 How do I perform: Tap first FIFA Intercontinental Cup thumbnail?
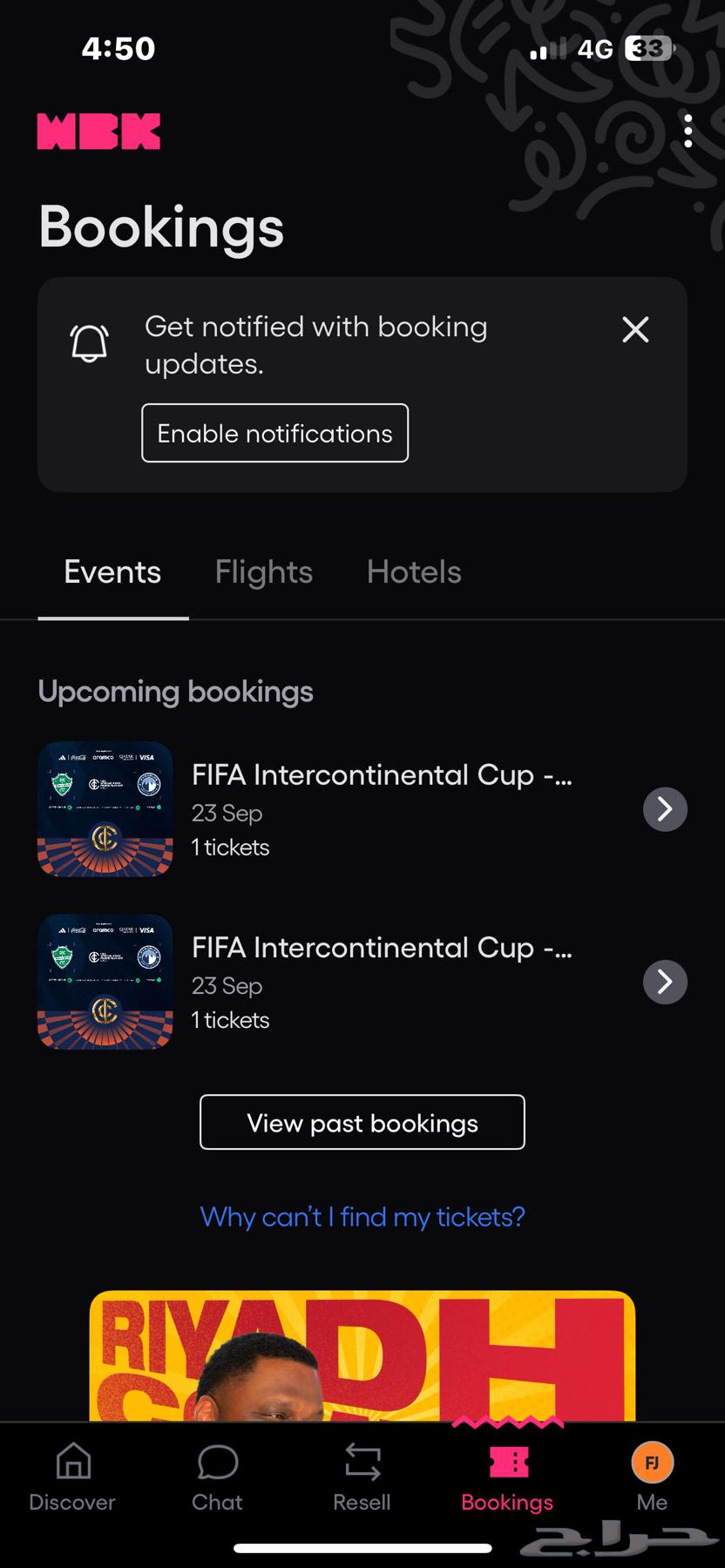click(x=105, y=809)
